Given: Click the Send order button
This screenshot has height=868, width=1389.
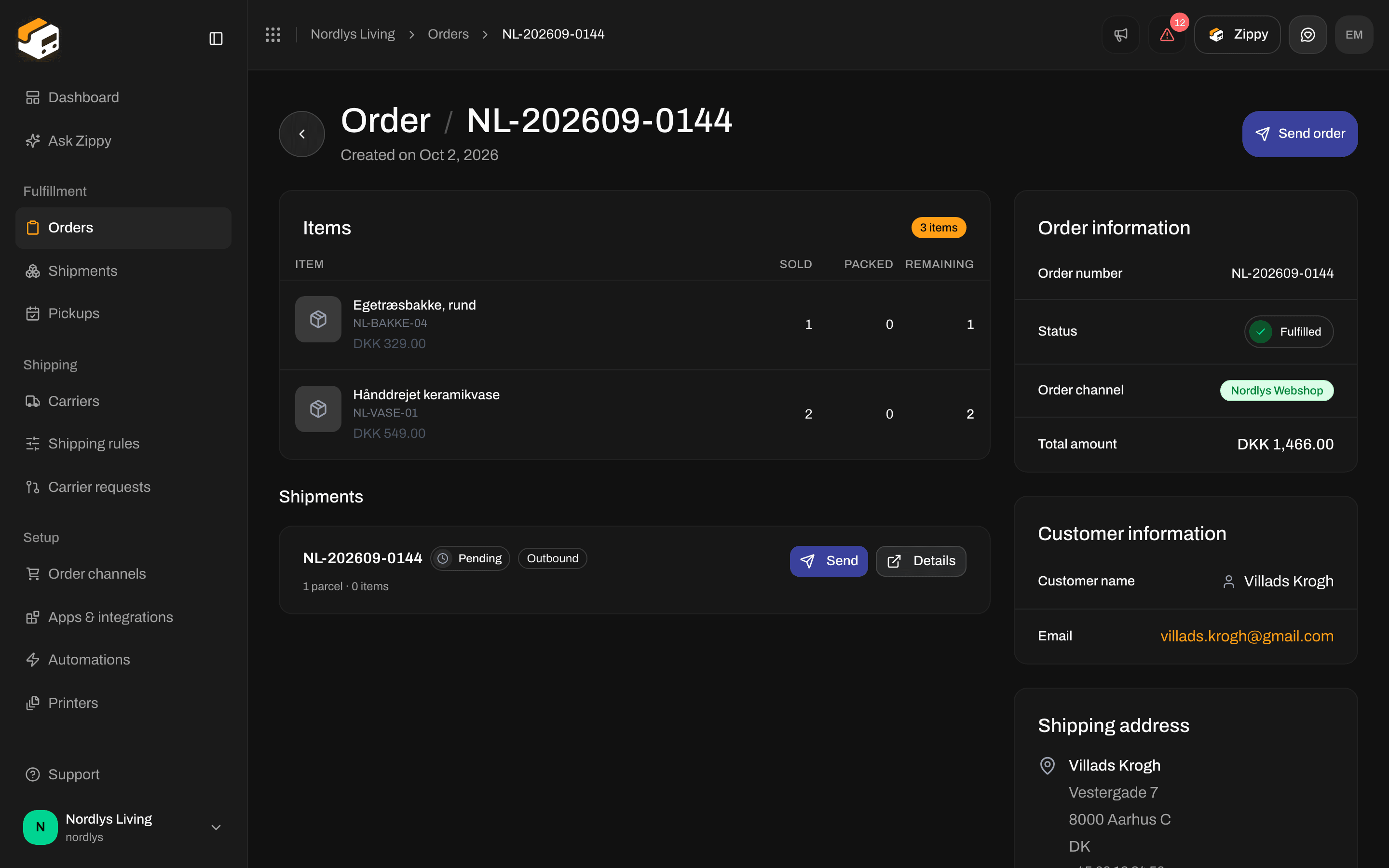Looking at the screenshot, I should (x=1300, y=134).
